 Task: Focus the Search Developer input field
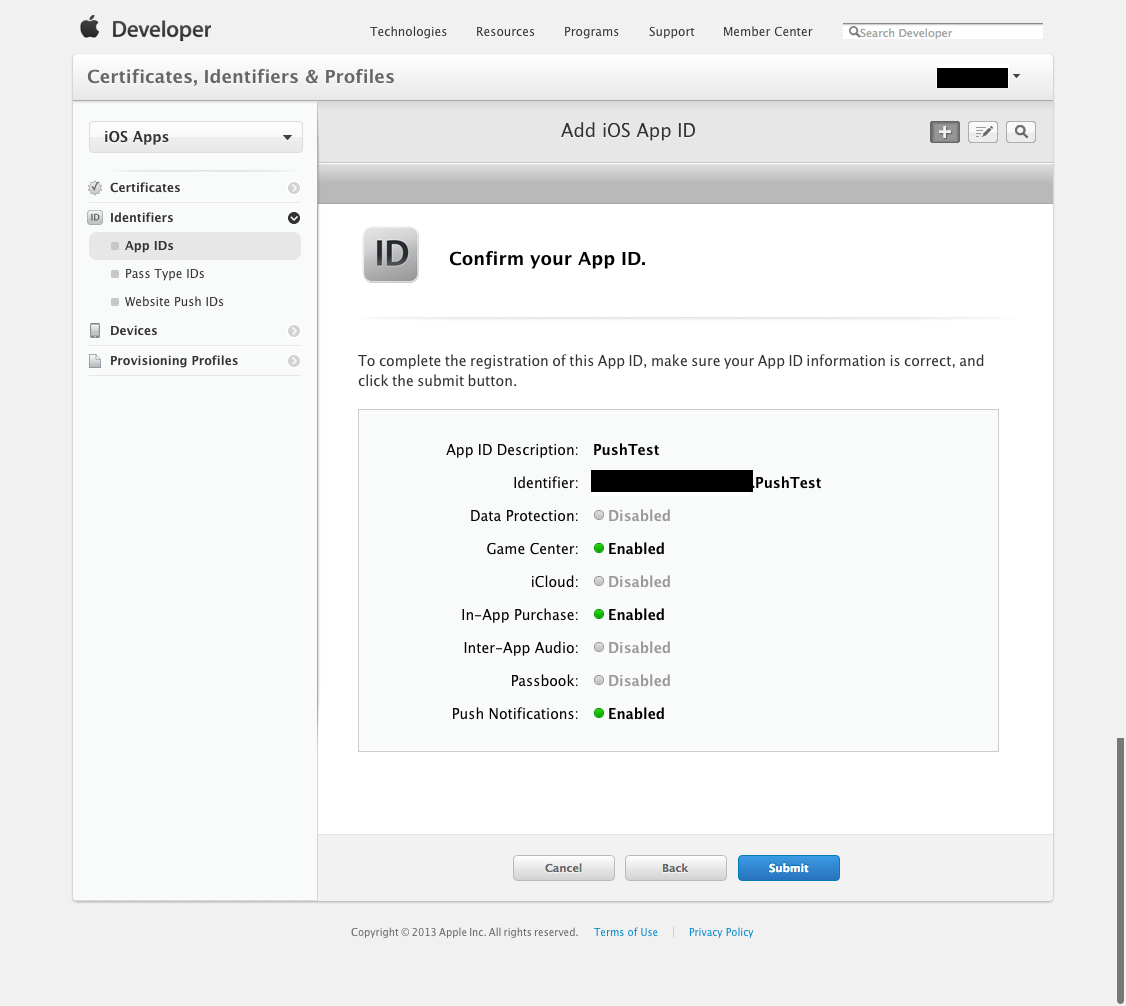(943, 32)
